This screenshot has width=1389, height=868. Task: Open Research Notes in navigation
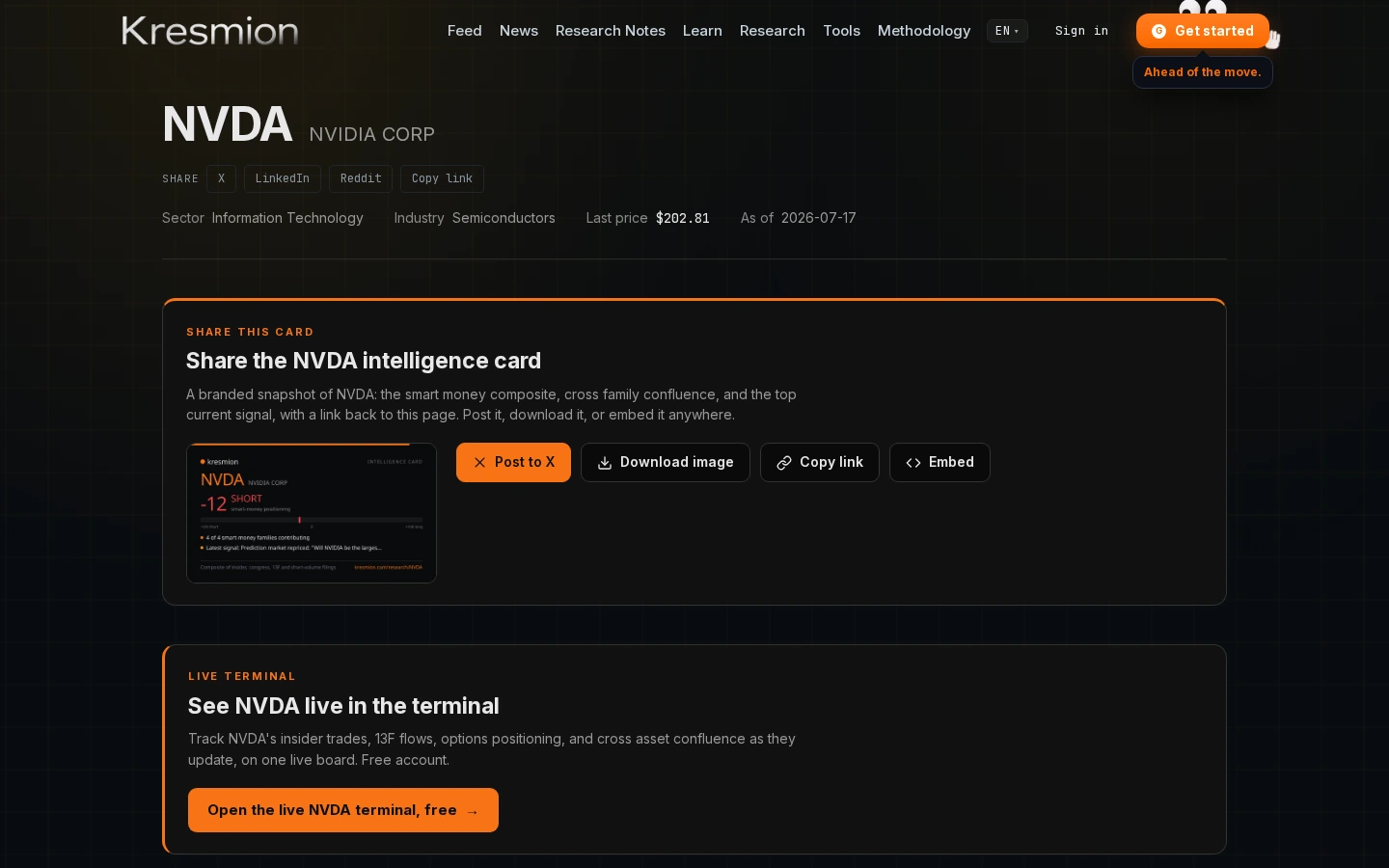point(611,31)
